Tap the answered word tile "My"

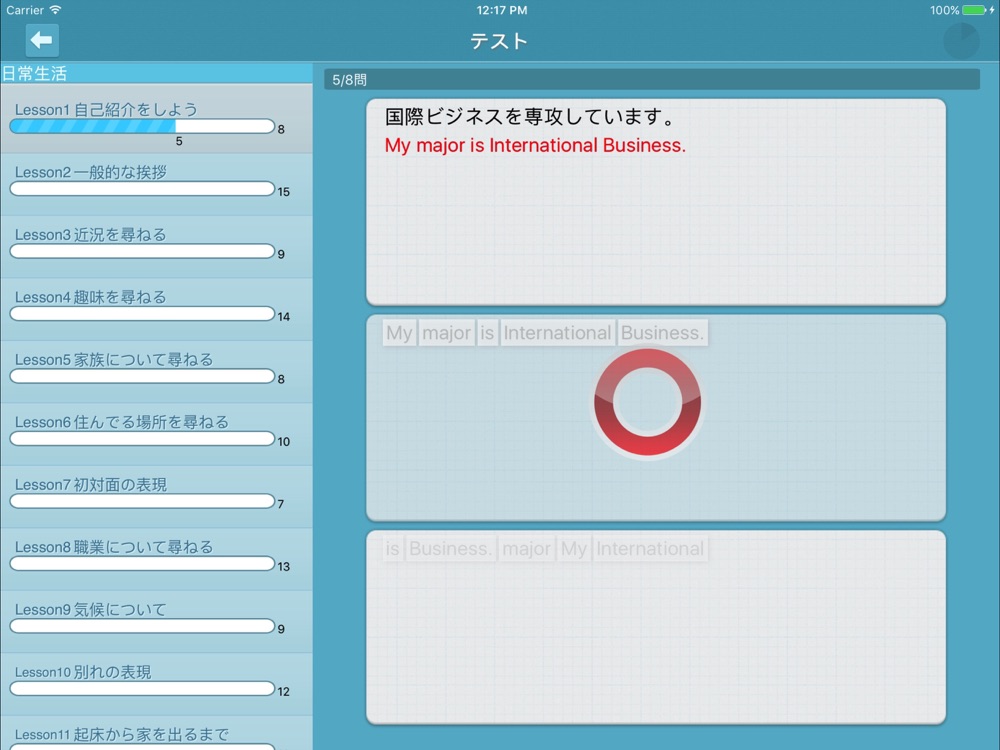399,333
